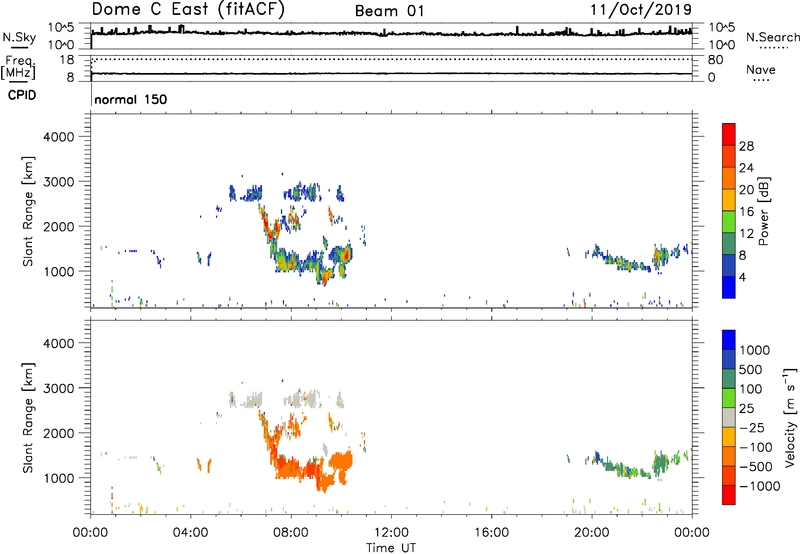This screenshot has height=554, width=800.
Task: Click the velocity panel 'Slant Range [km]' label
Action: pyautogui.click(x=28, y=418)
